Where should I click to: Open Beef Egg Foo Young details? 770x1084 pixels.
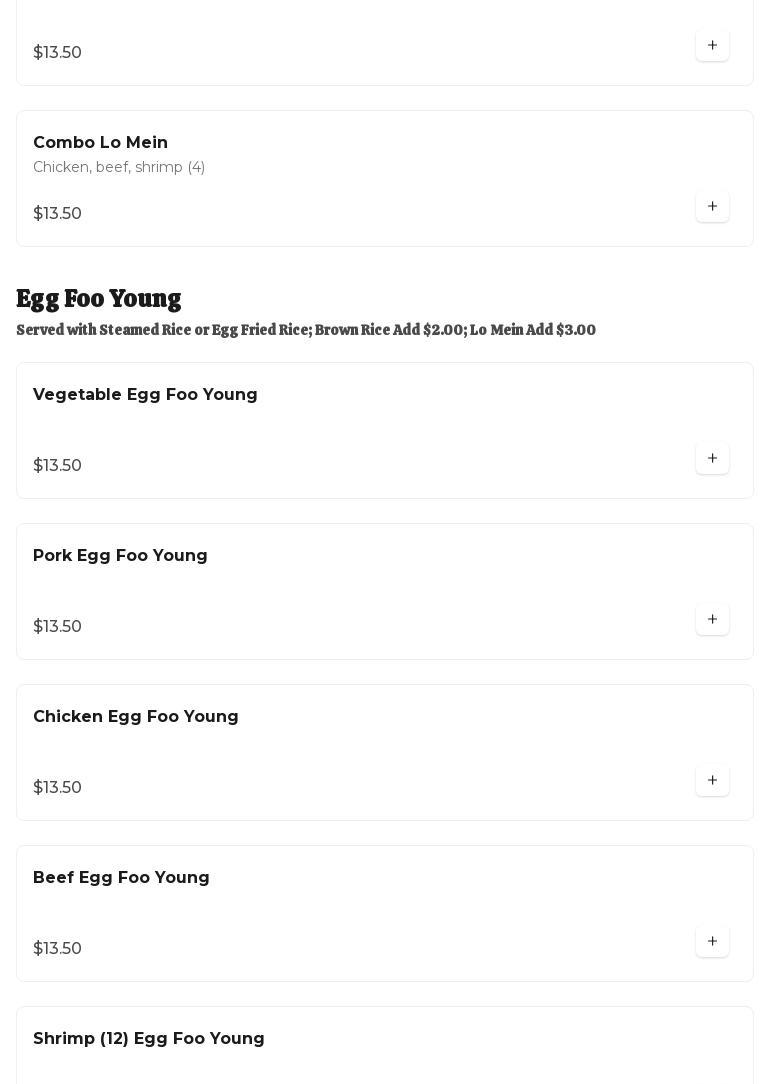[121, 878]
